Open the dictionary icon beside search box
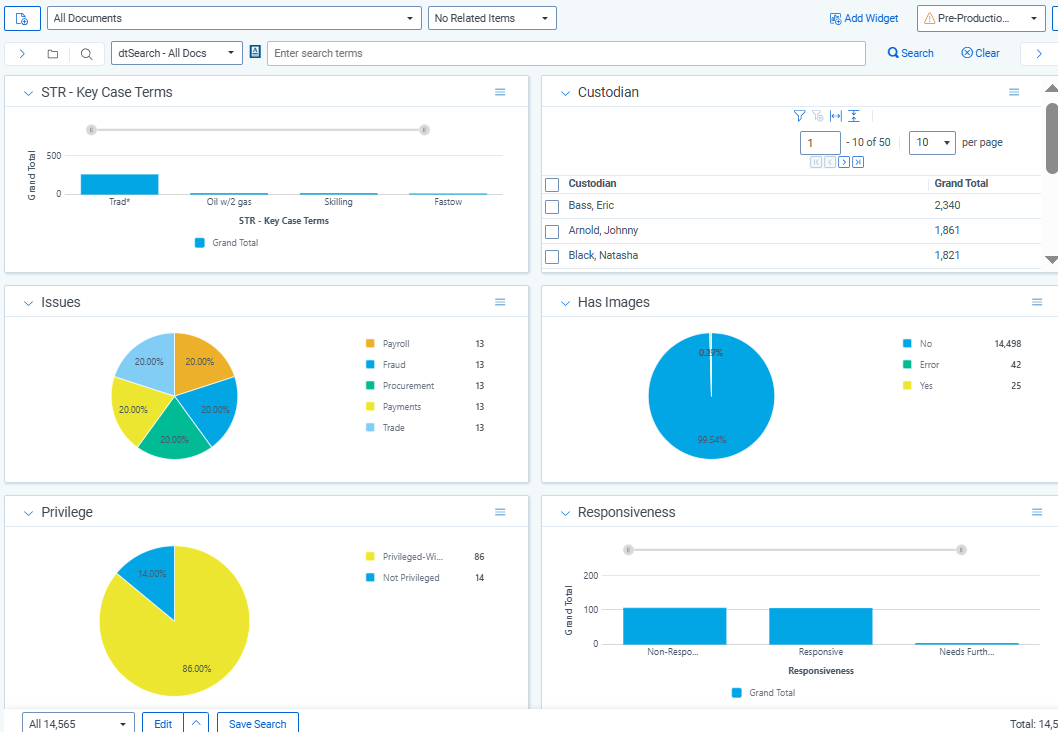 tap(255, 52)
